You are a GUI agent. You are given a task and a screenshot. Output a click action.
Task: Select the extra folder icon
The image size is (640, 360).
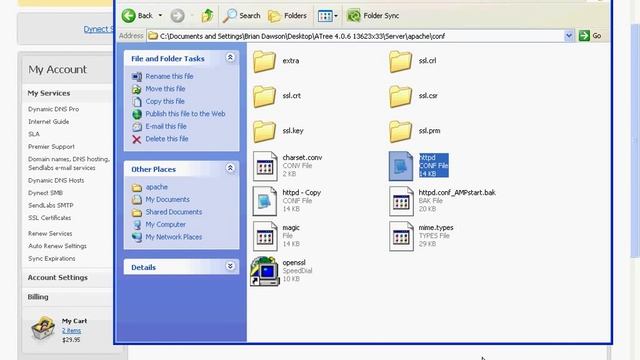coord(264,61)
